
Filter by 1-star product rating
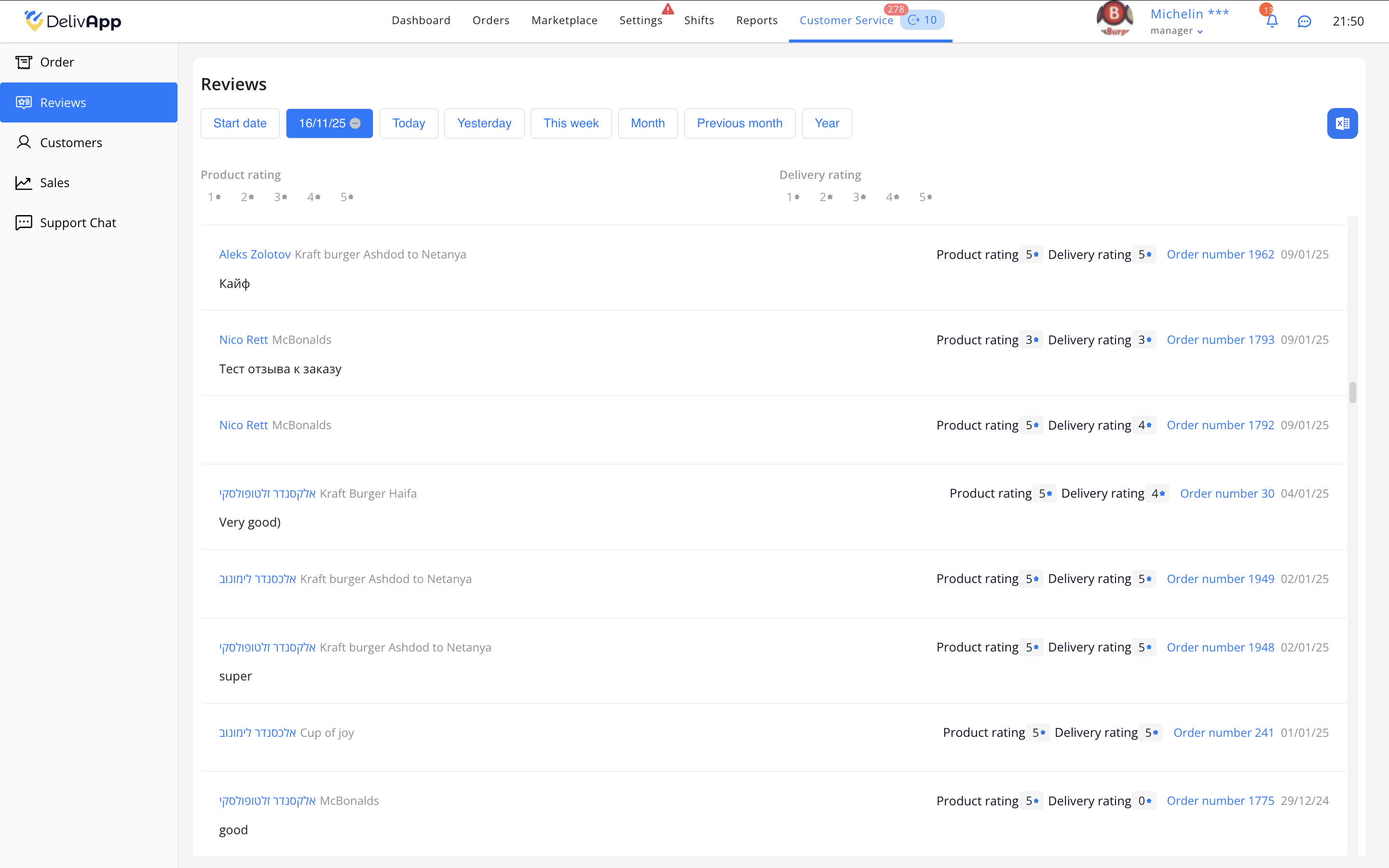(214, 197)
